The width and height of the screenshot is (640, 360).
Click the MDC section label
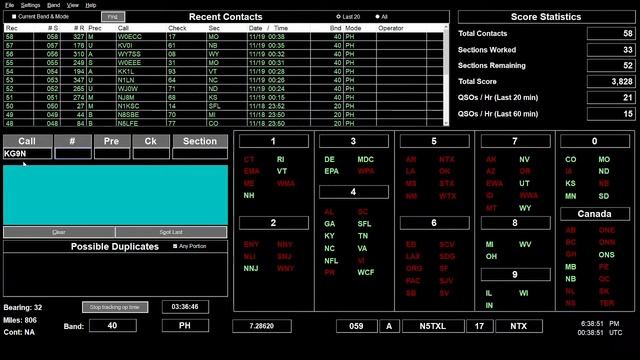pyautogui.click(x=365, y=160)
